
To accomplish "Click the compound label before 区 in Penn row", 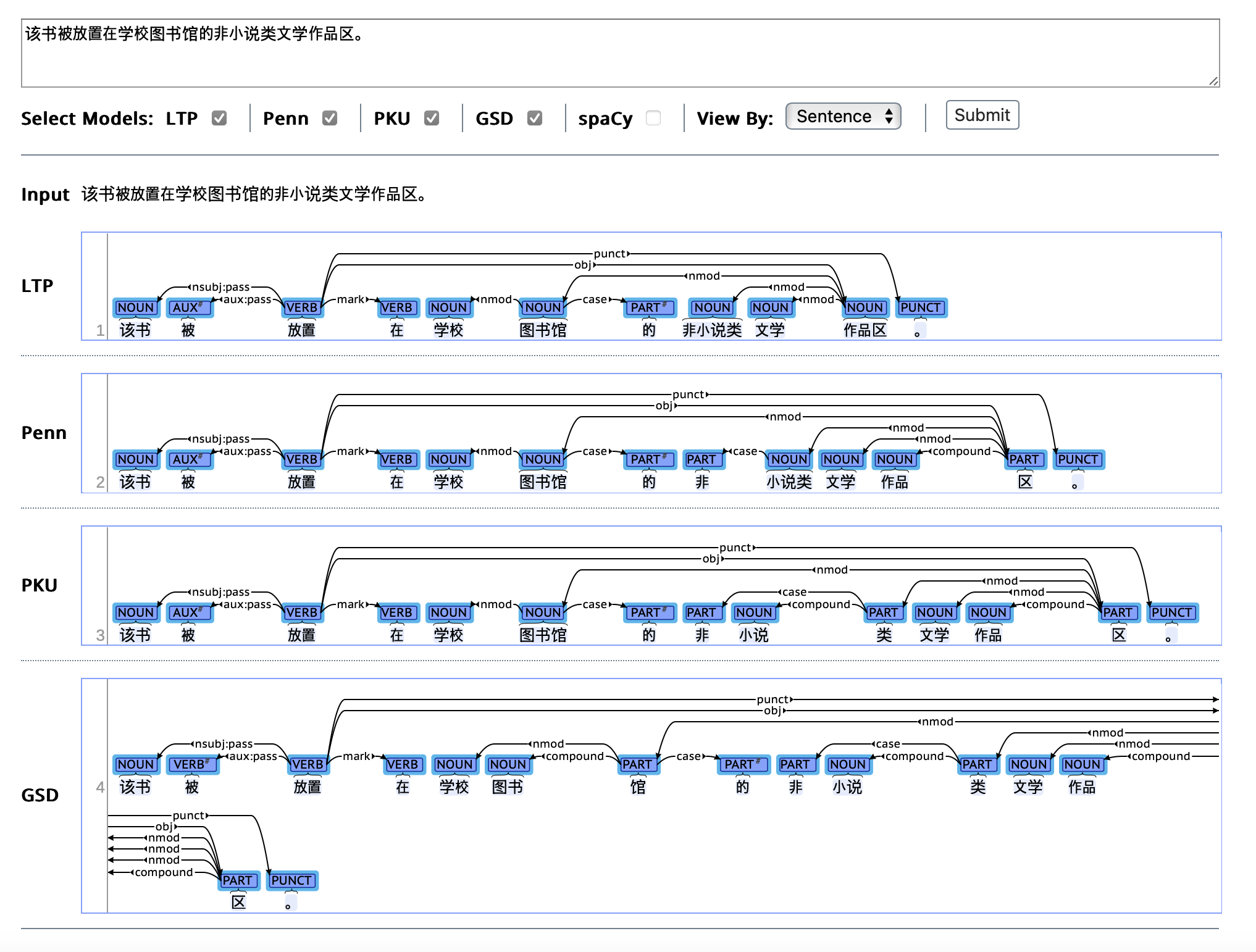I will coord(961,451).
